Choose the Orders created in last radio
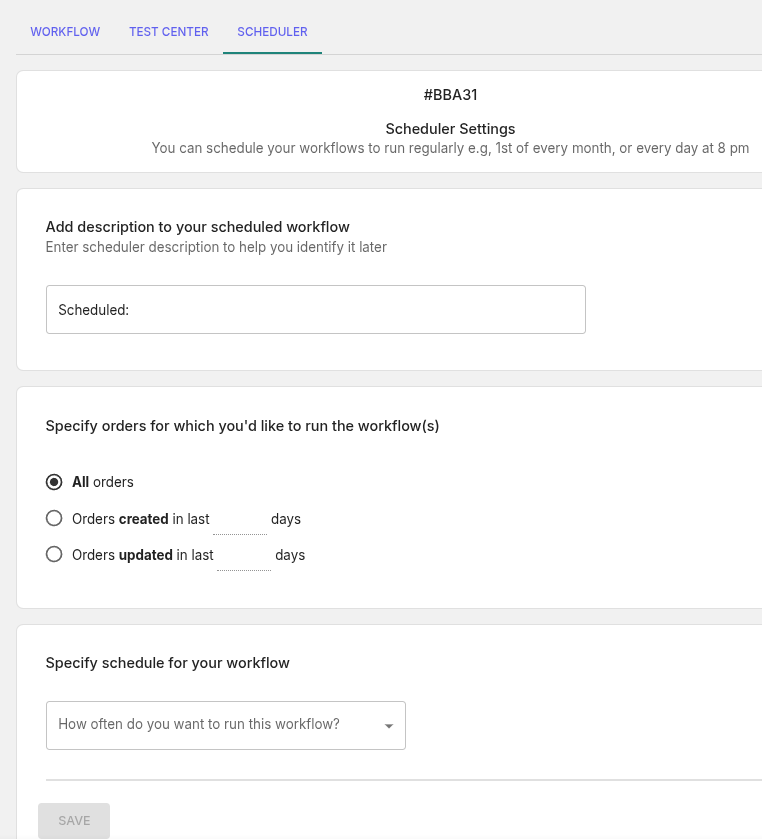 54,519
